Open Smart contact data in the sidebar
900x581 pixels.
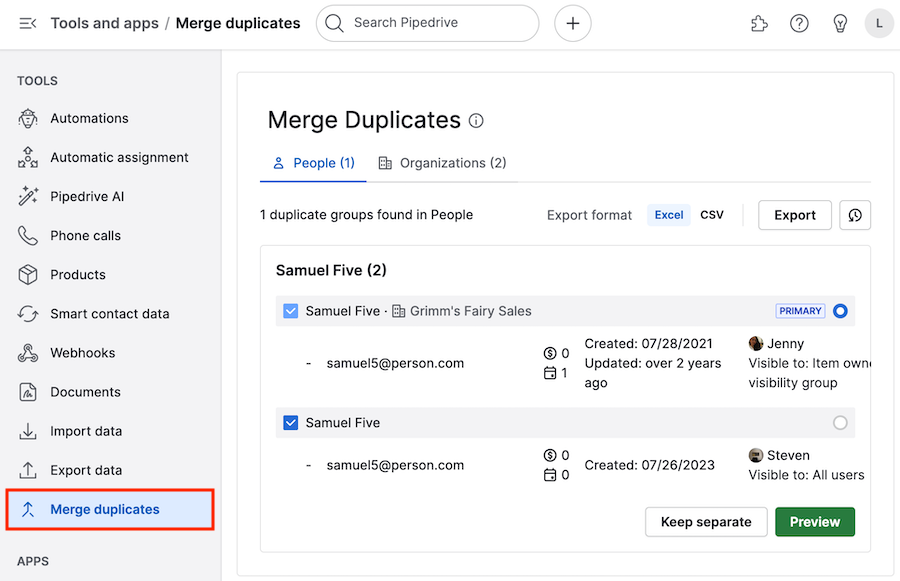(x=110, y=313)
